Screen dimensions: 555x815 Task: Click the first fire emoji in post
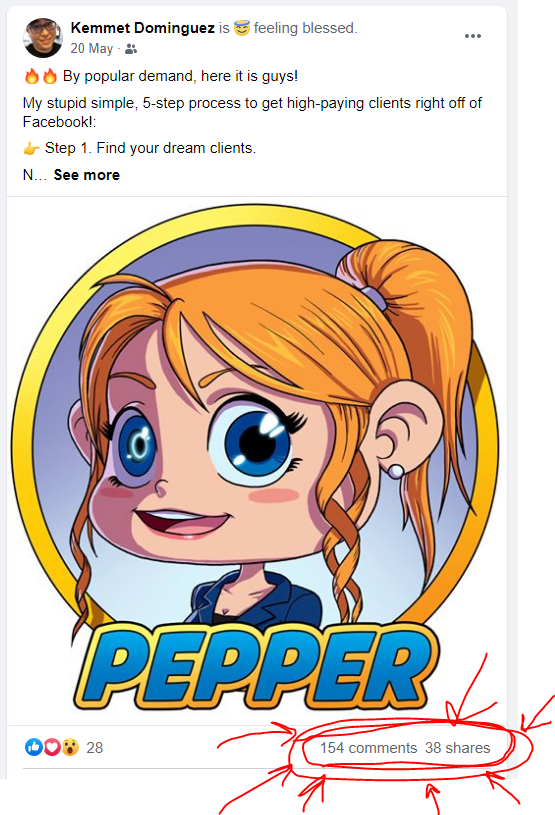32,76
